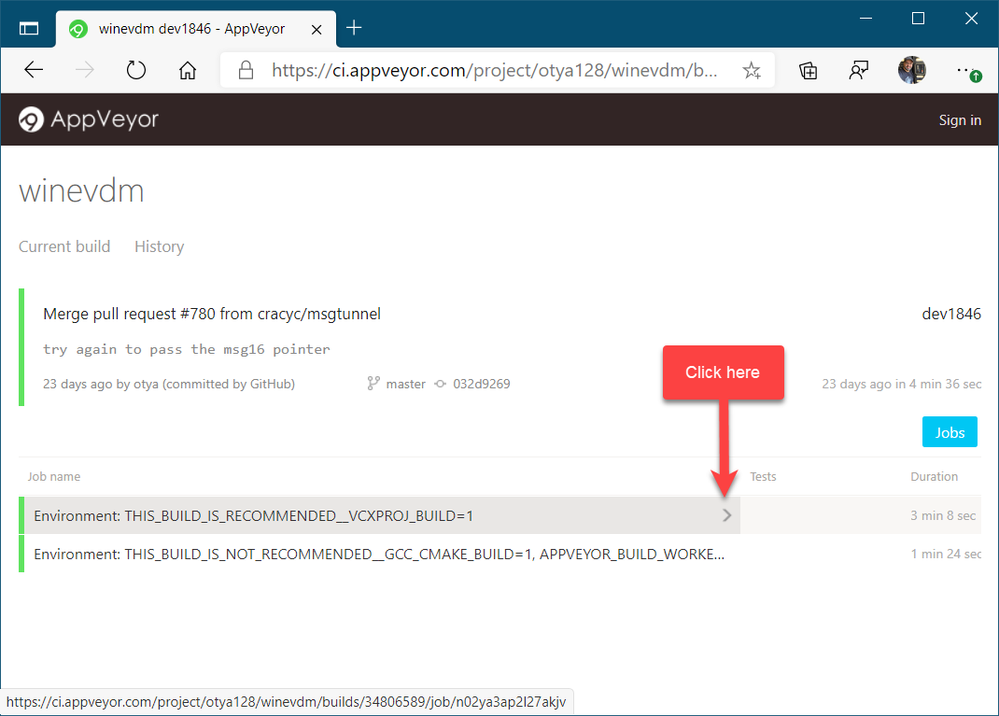Click the dev1846 build version
Screen dimensions: 999x716
[x=951, y=314]
